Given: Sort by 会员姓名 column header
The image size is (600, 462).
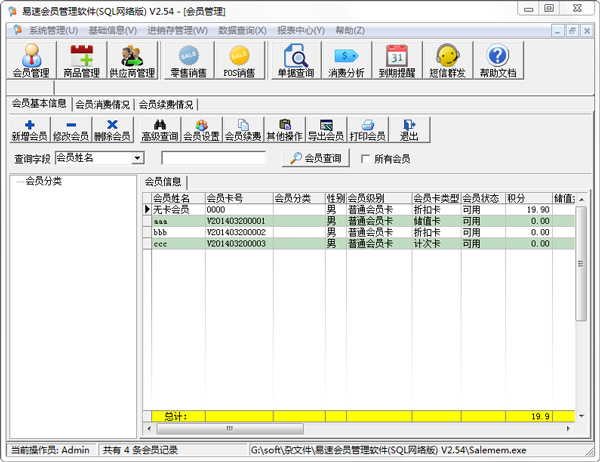Looking at the screenshot, I should pyautogui.click(x=178, y=198).
